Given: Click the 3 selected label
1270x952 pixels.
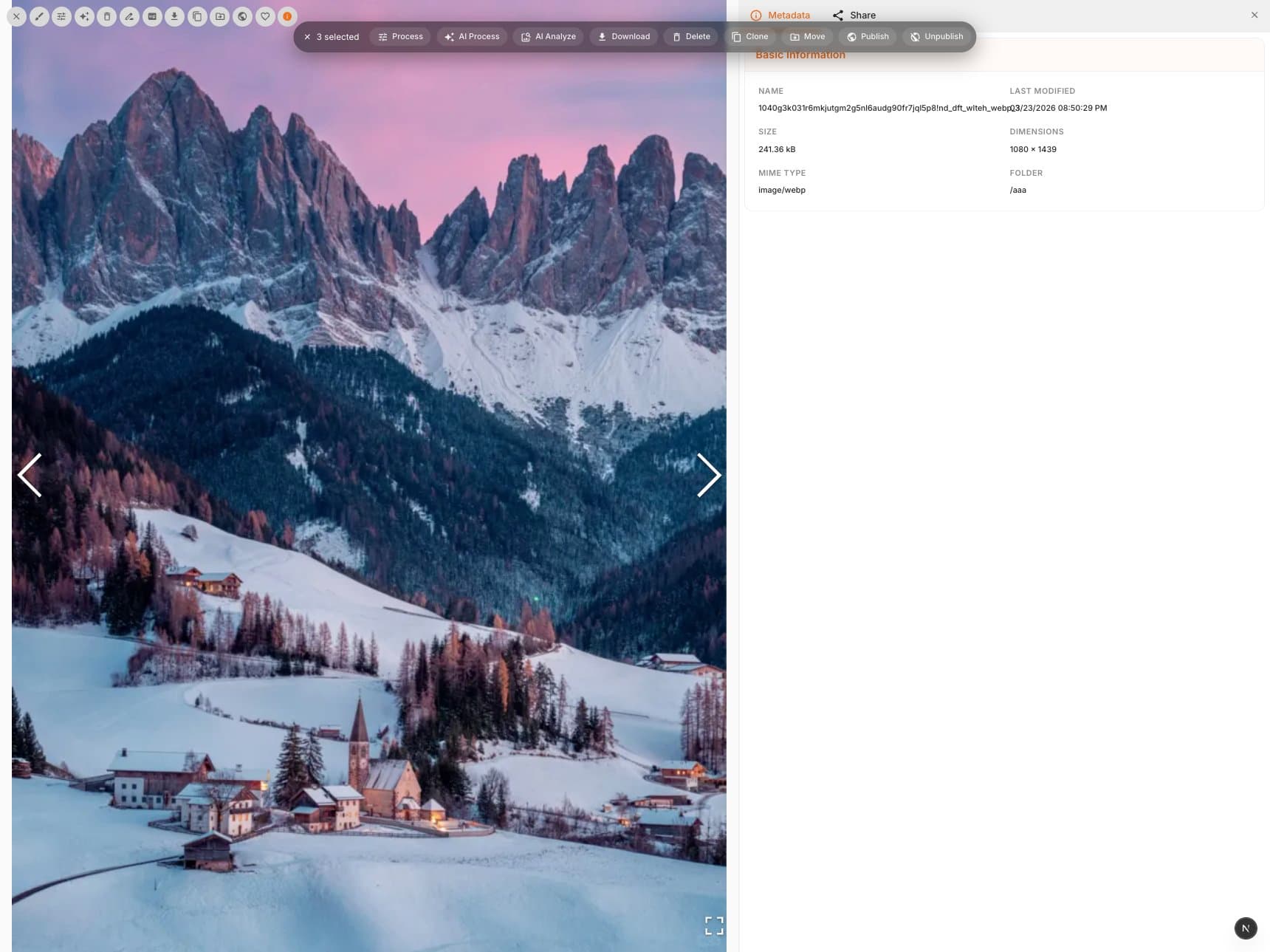Looking at the screenshot, I should click(337, 37).
